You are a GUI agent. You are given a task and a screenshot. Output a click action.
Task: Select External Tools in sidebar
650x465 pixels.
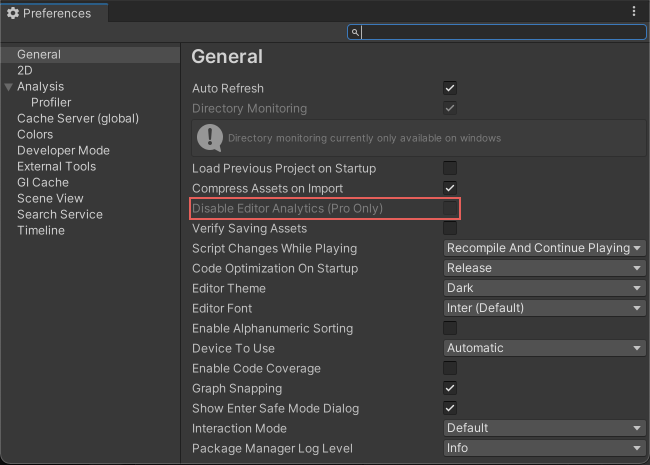56,166
